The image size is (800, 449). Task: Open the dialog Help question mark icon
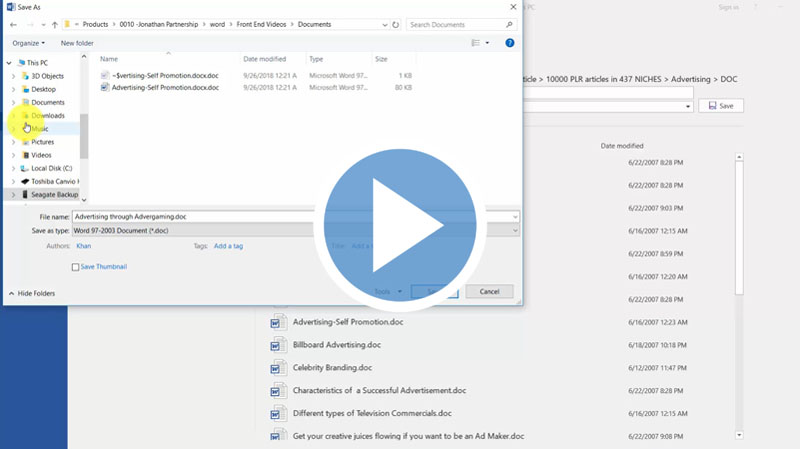click(510, 43)
